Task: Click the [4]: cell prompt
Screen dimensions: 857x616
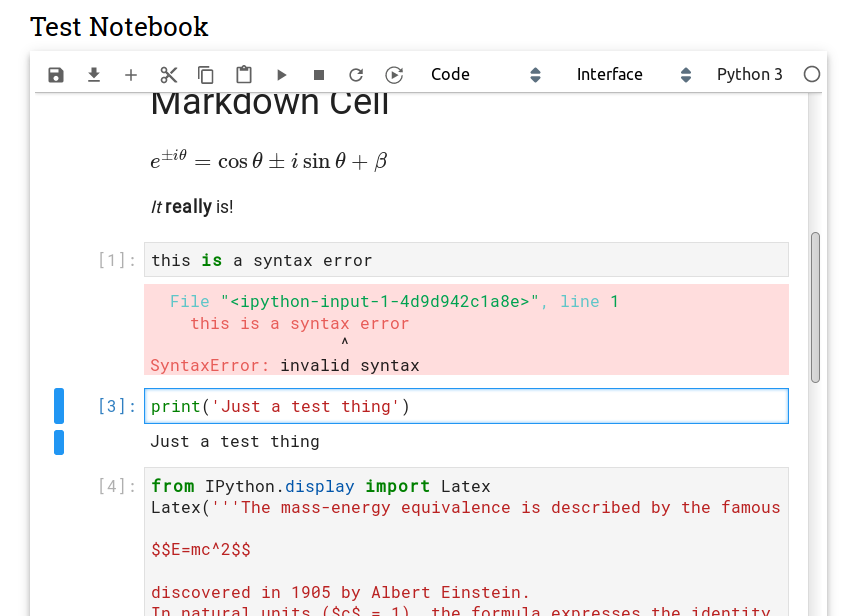Action: point(117,486)
